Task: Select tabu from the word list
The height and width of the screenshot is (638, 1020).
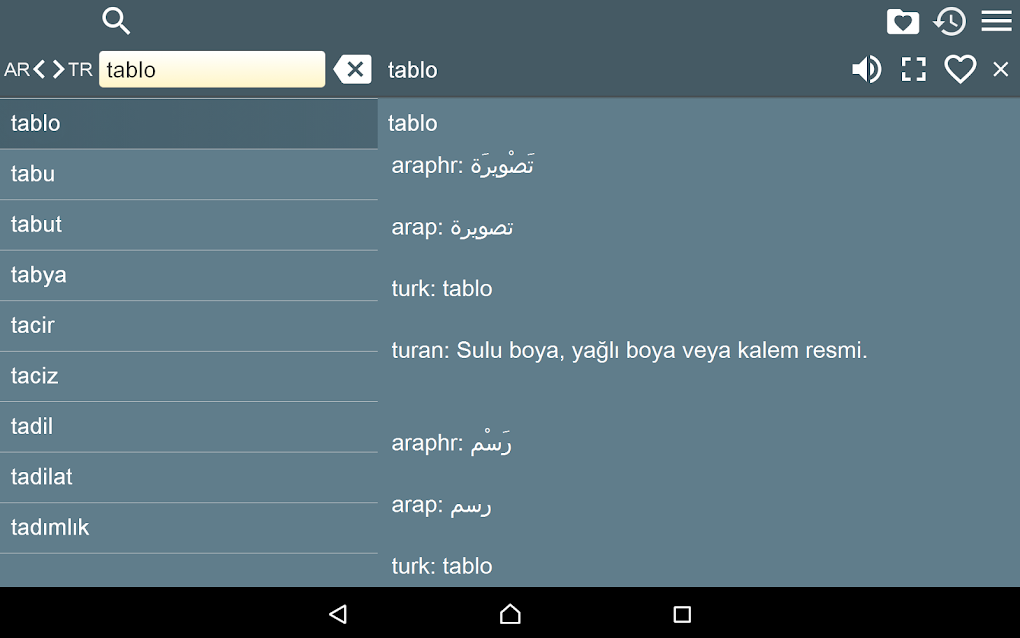Action: coord(188,174)
